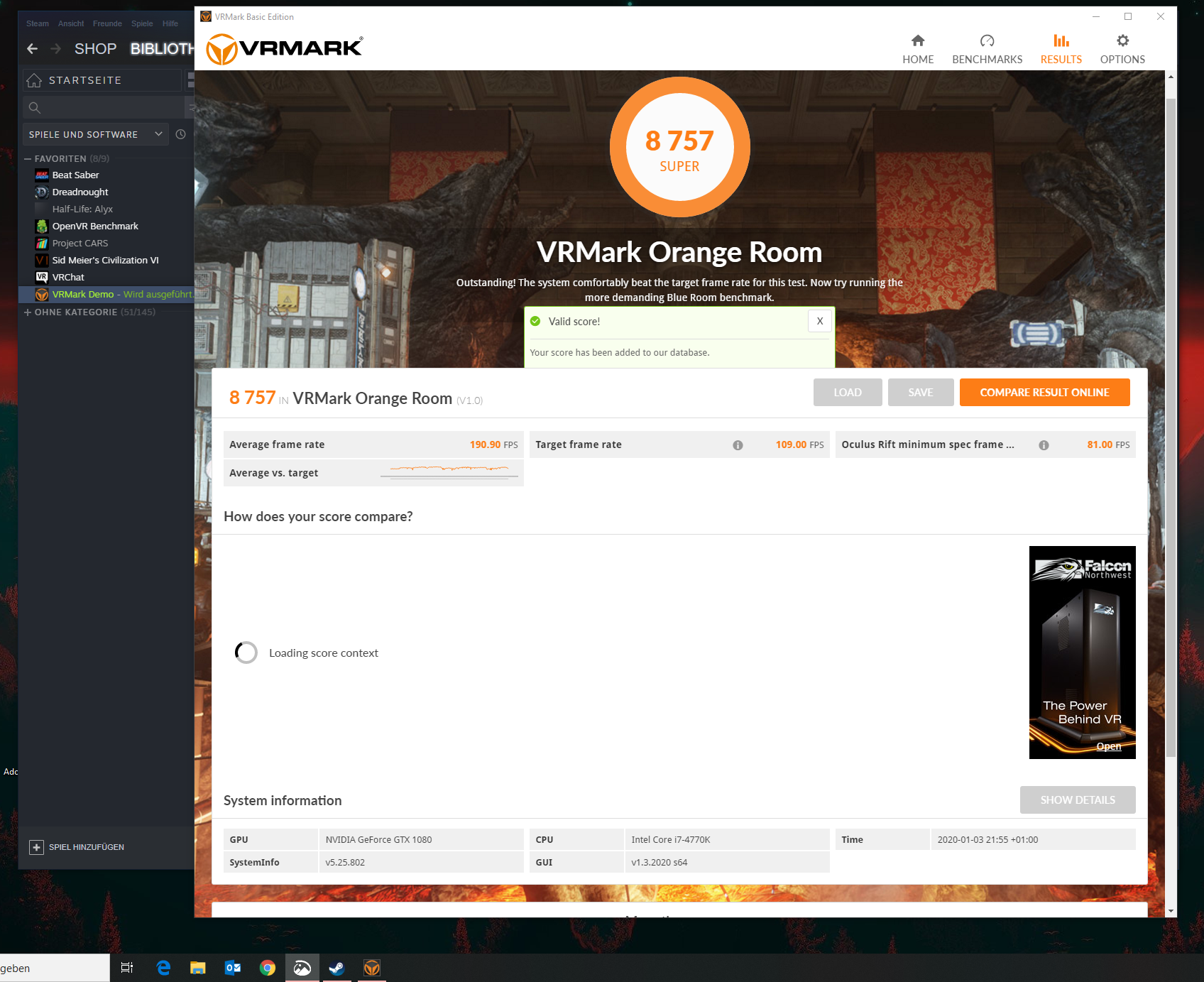
Task: Dismiss the Valid score notification
Action: (x=819, y=321)
